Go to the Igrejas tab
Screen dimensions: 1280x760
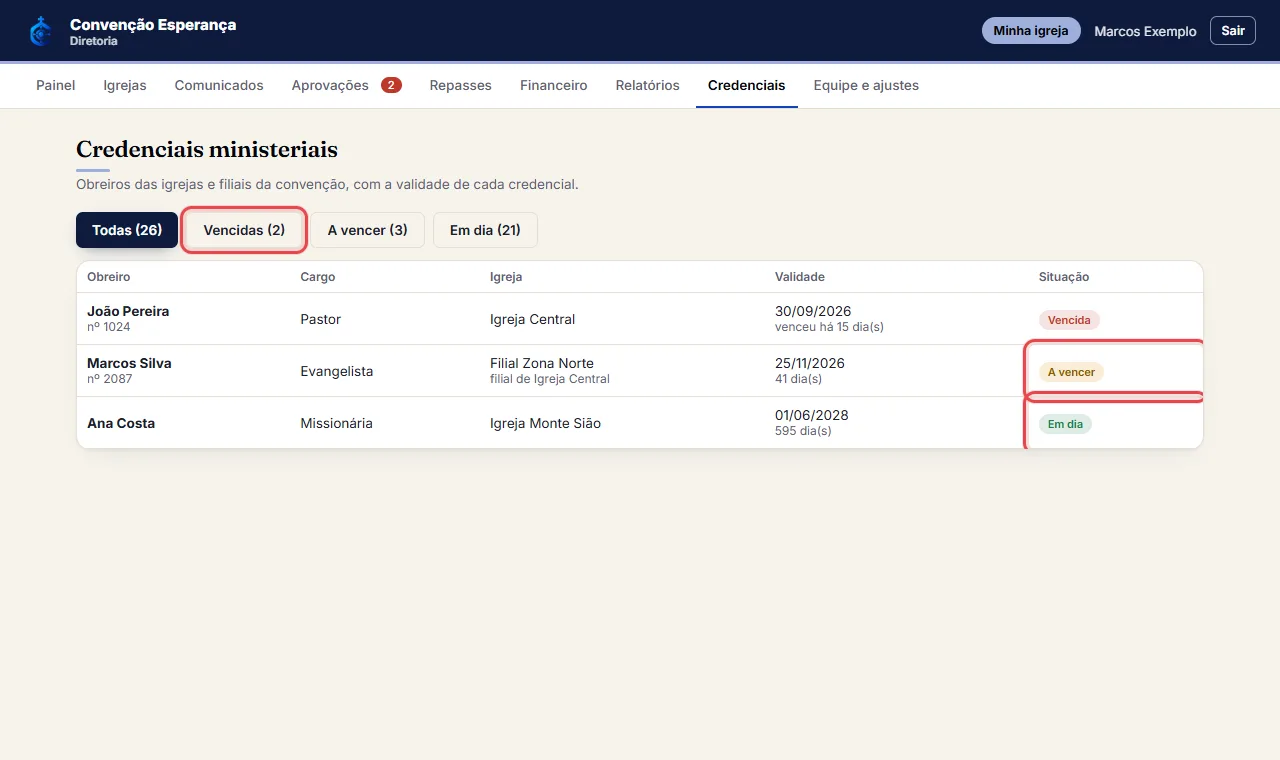click(x=125, y=85)
